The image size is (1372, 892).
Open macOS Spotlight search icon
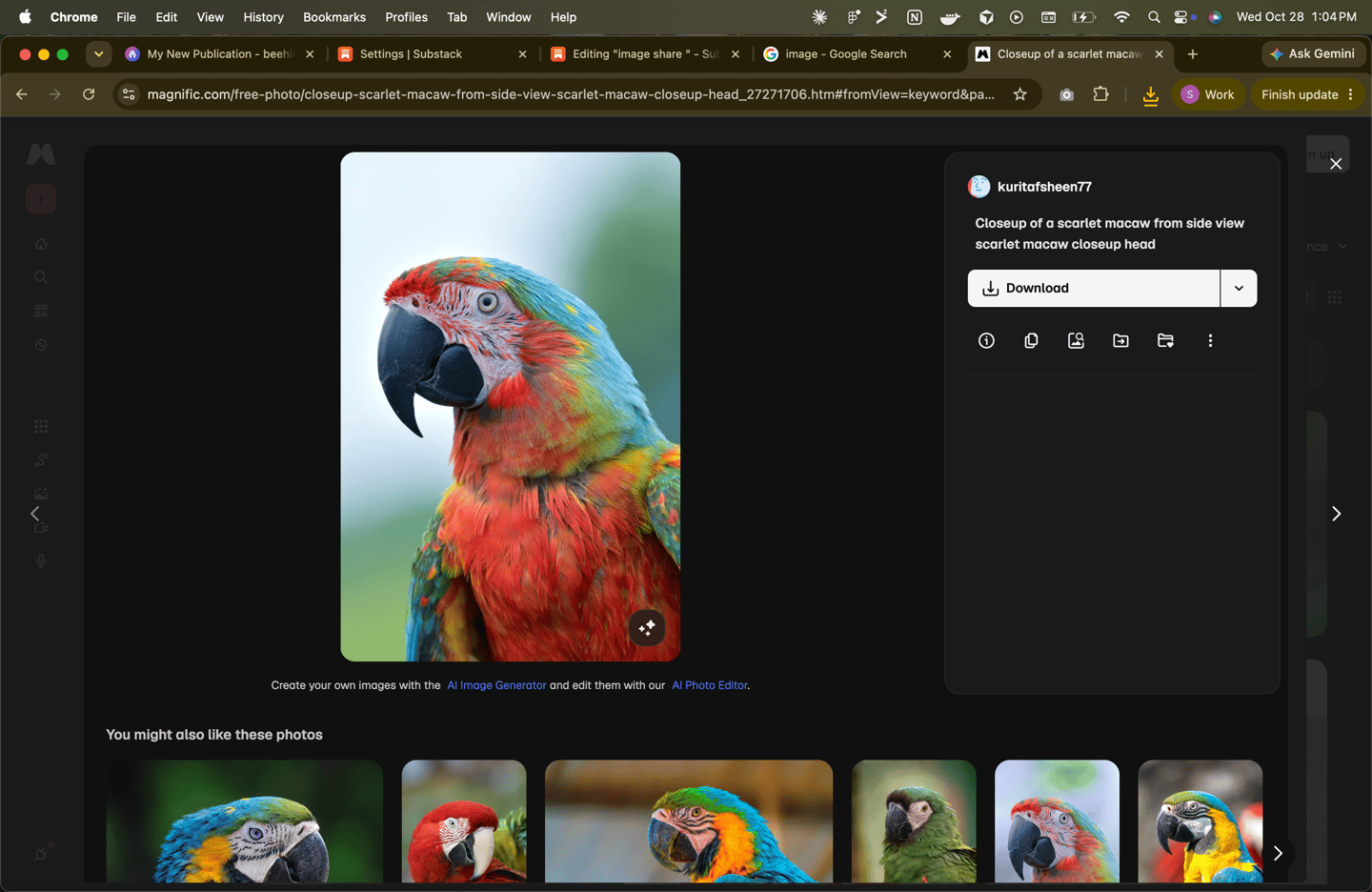pyautogui.click(x=1154, y=17)
